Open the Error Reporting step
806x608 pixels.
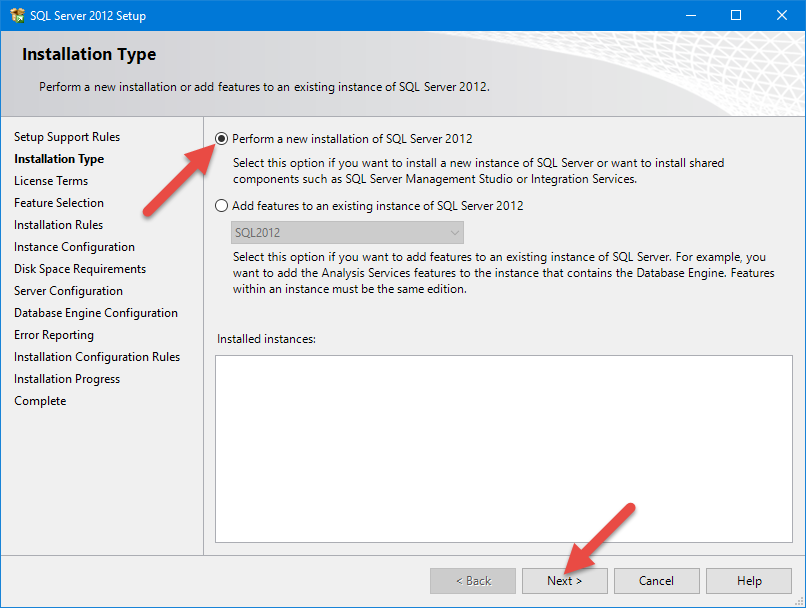[x=54, y=335]
